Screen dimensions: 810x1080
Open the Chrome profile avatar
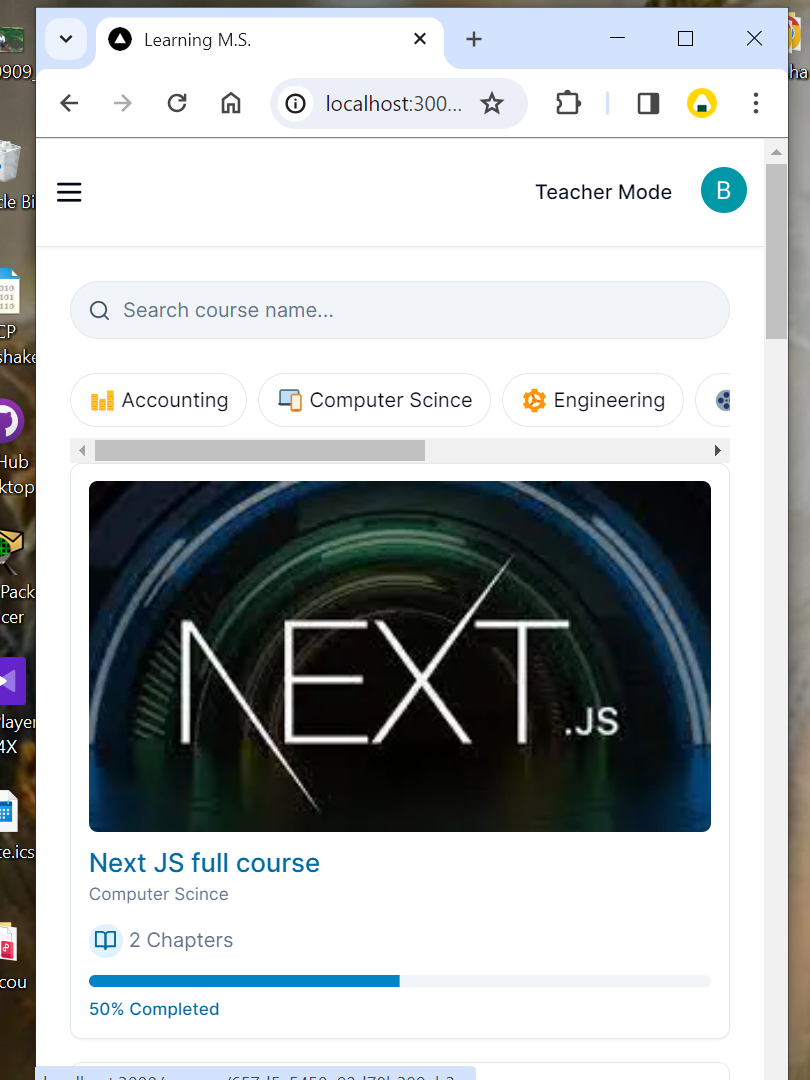[x=702, y=103]
